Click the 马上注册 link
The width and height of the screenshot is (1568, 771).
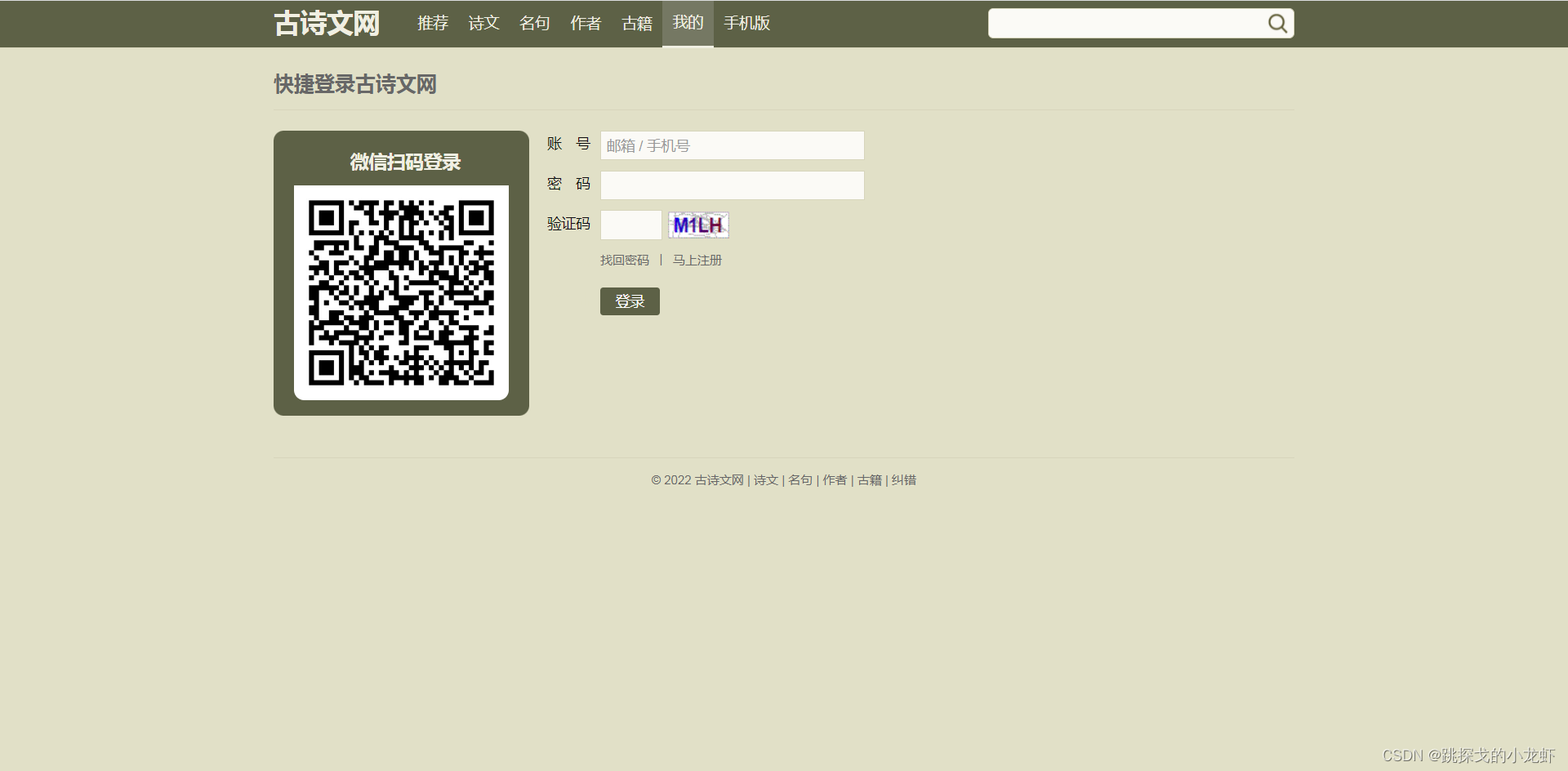(697, 261)
